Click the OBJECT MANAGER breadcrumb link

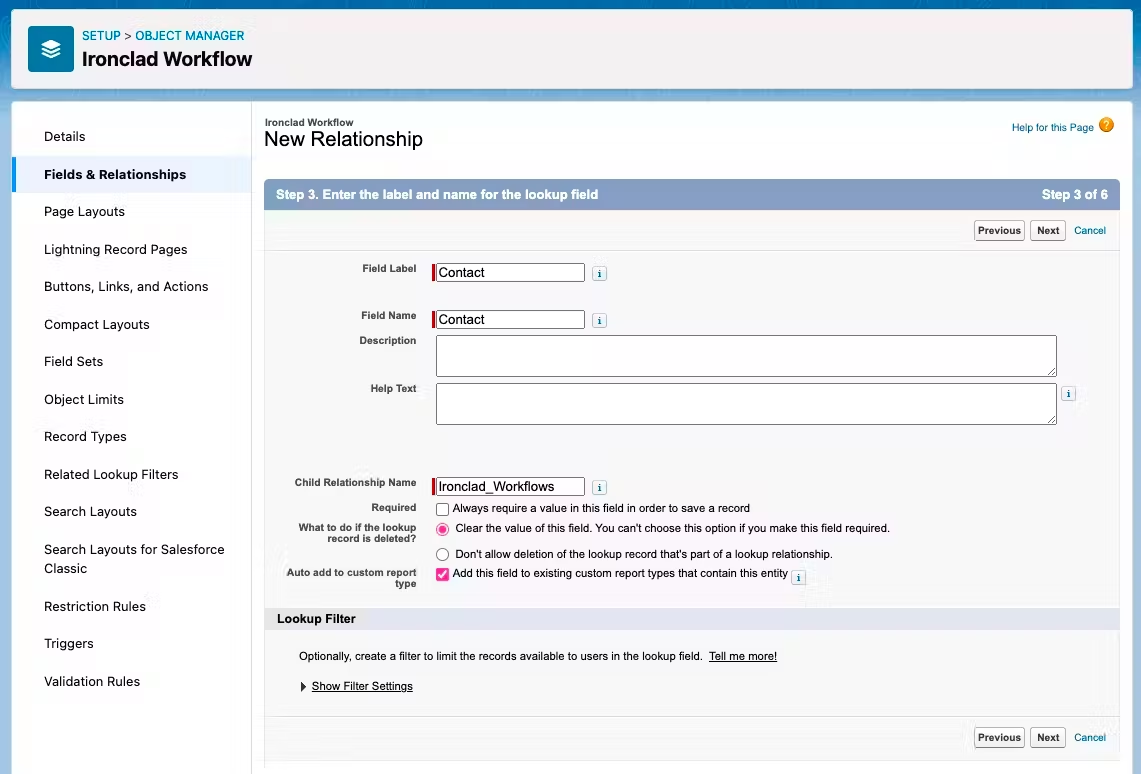point(190,36)
